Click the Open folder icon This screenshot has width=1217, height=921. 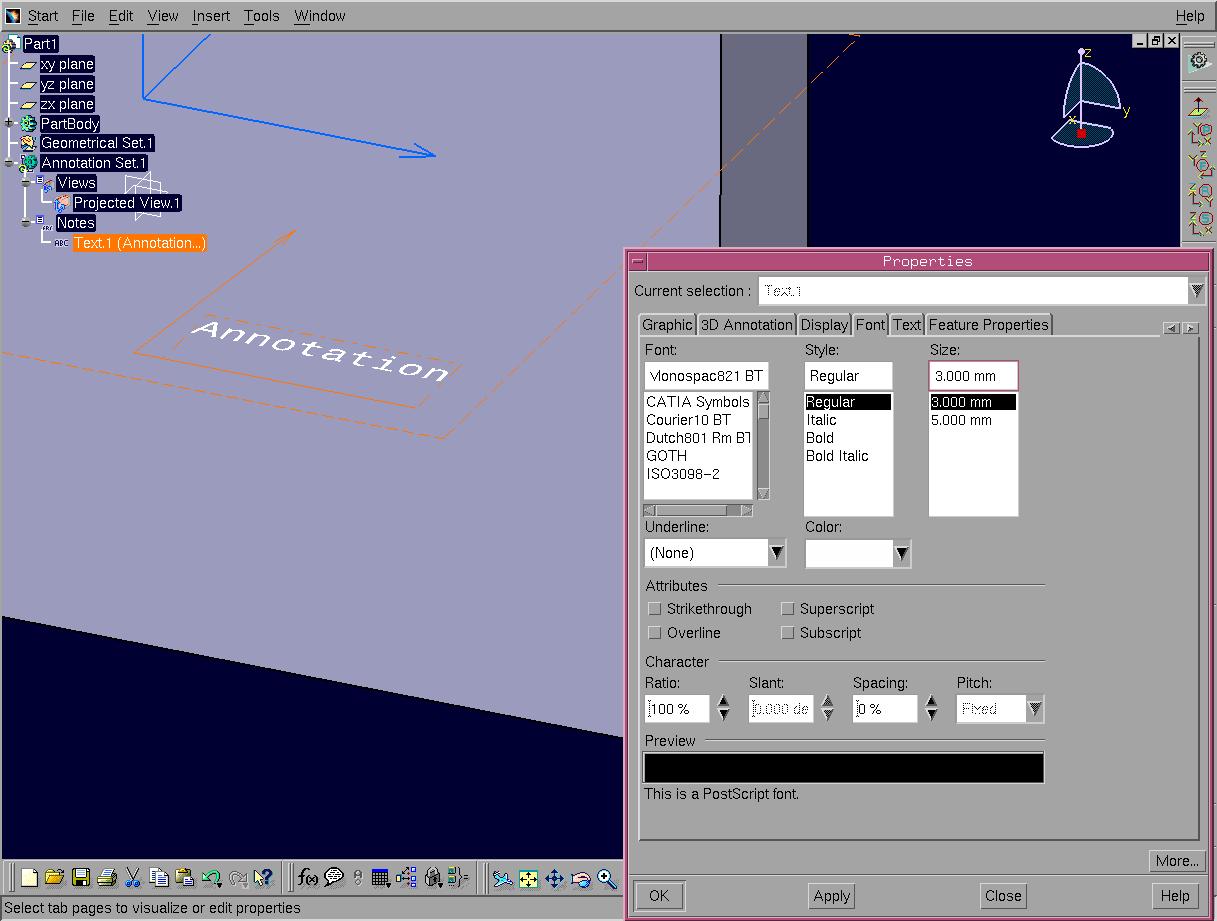point(54,878)
